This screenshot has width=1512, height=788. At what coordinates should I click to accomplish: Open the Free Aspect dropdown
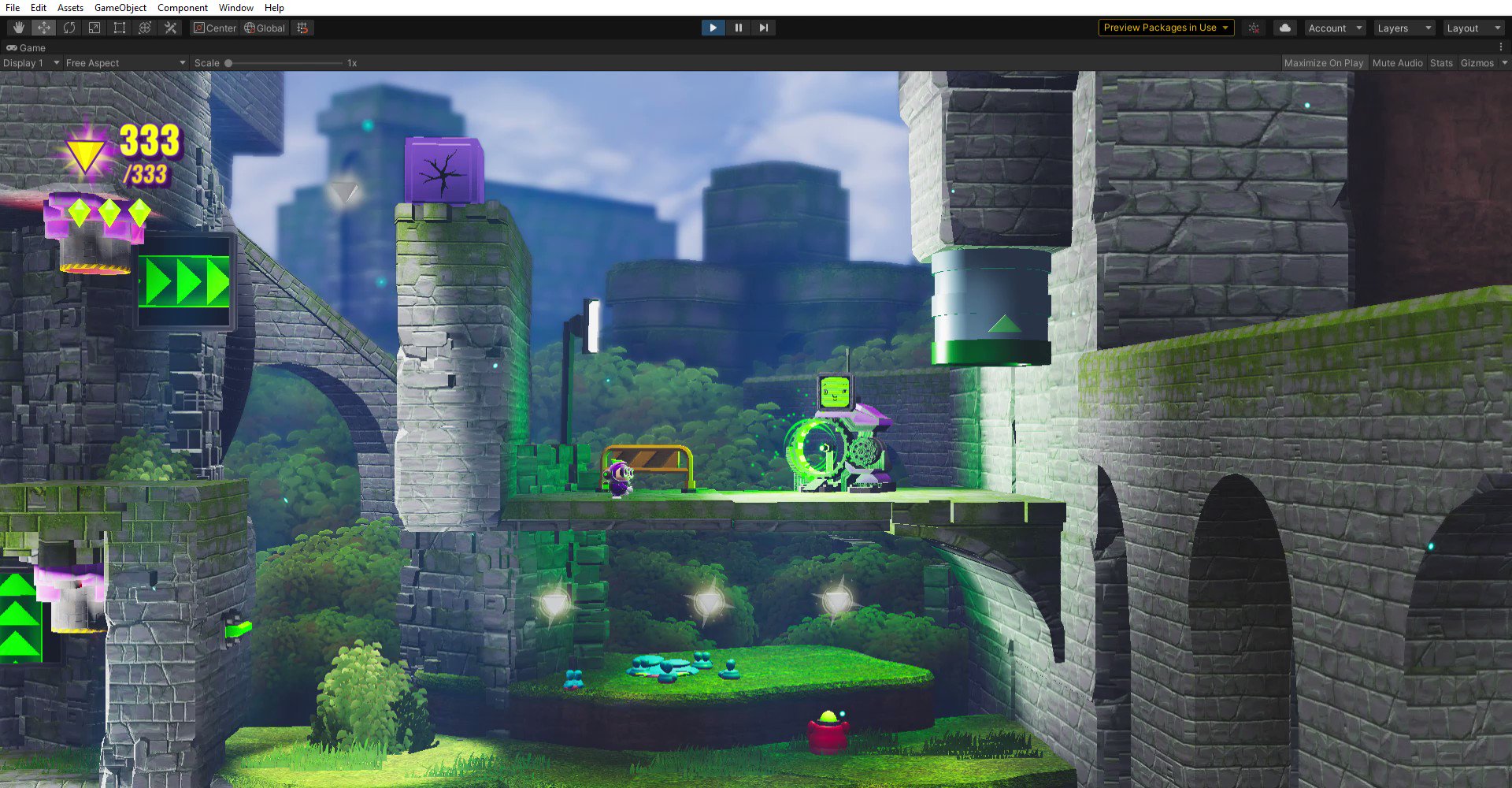tap(126, 63)
